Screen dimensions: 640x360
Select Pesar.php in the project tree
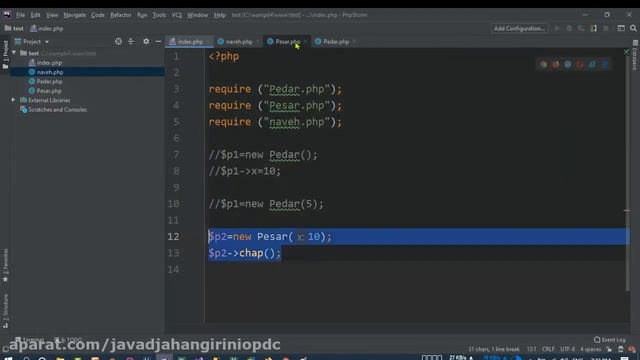(49, 91)
